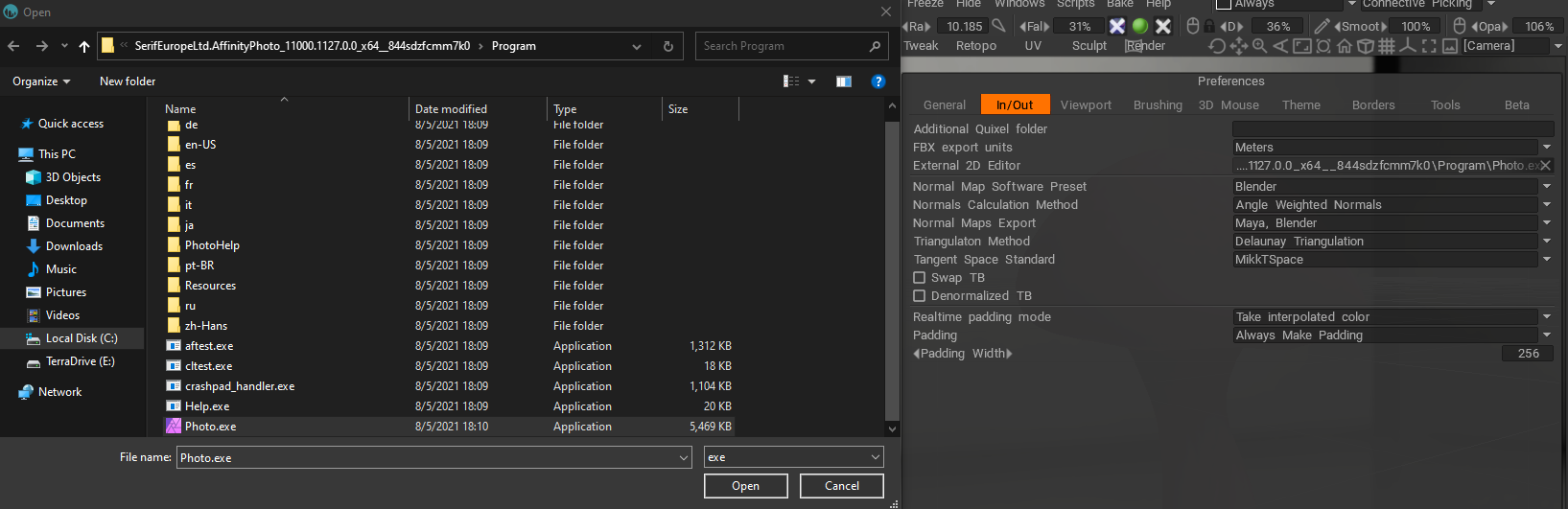Click the Cancel button in file dialog
The width and height of the screenshot is (1568, 509).
coord(842,486)
